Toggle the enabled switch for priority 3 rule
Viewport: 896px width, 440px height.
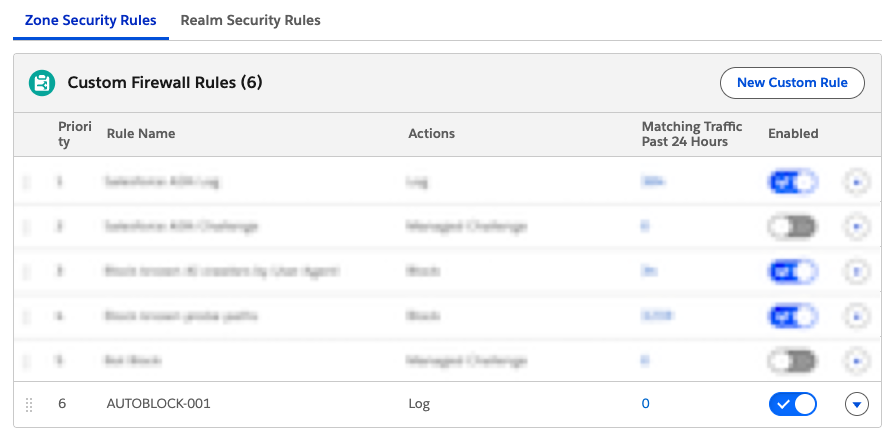click(793, 271)
